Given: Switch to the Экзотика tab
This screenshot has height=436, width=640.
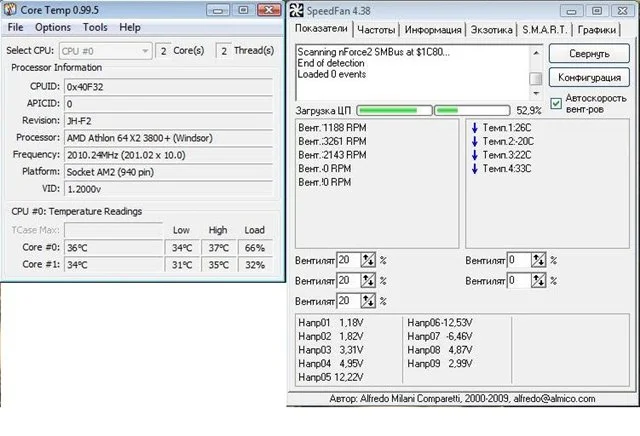Looking at the screenshot, I should pyautogui.click(x=491, y=30).
